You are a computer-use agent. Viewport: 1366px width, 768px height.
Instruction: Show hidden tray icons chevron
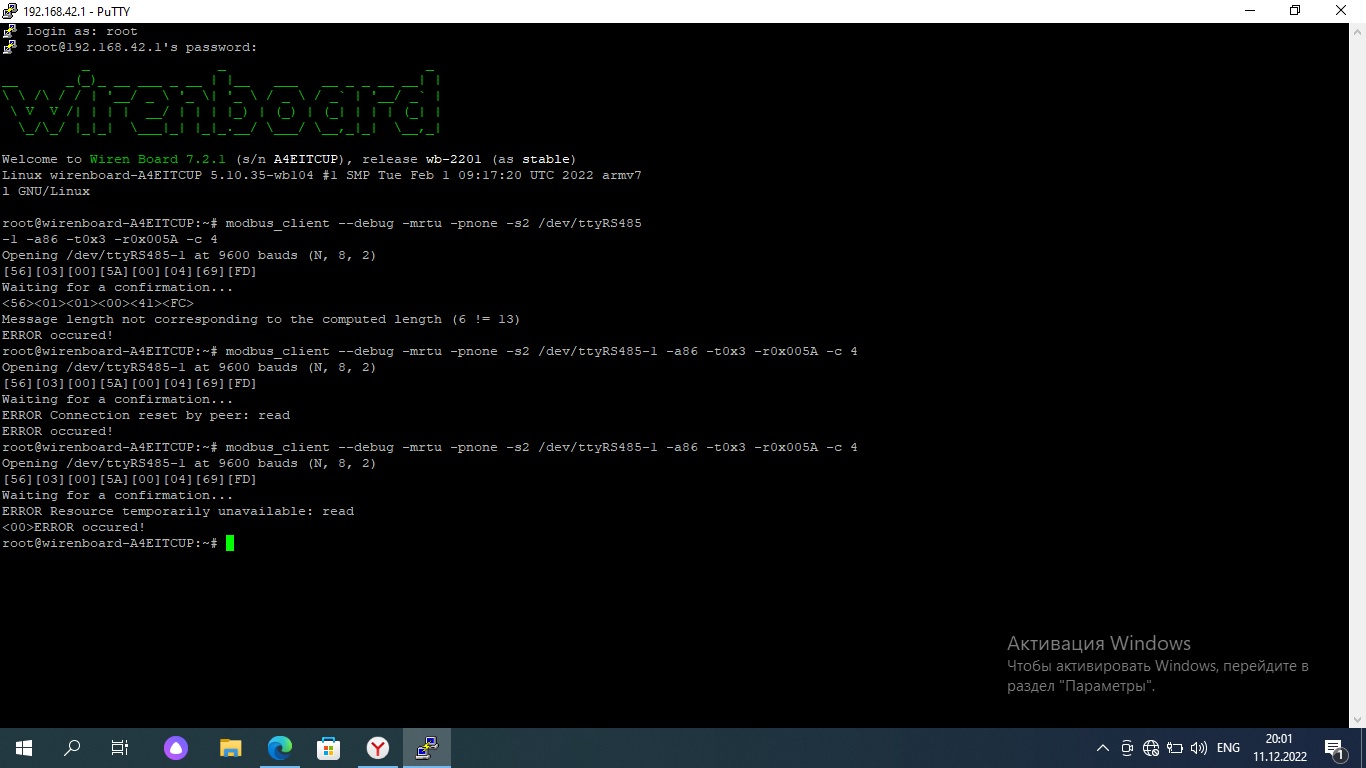[x=1103, y=748]
